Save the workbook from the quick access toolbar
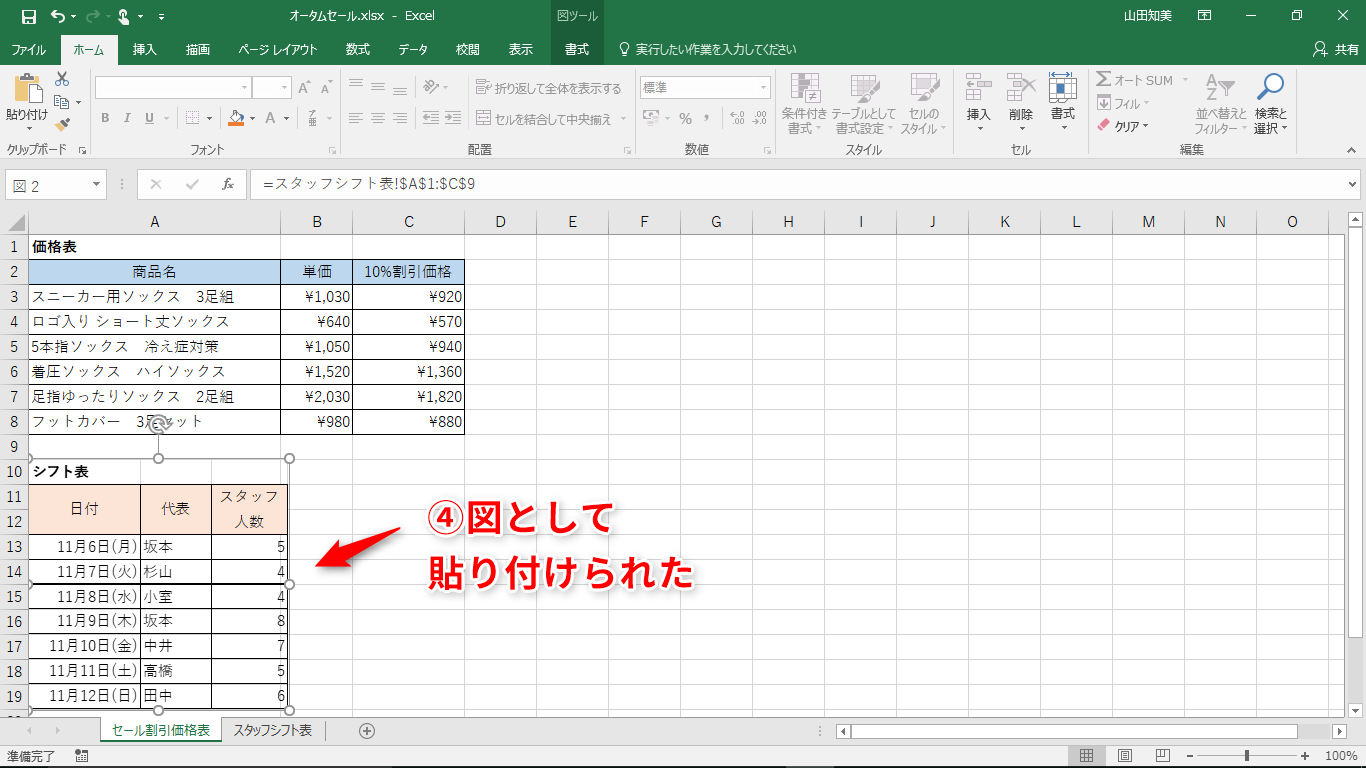This screenshot has width=1366, height=768. pyautogui.click(x=28, y=16)
